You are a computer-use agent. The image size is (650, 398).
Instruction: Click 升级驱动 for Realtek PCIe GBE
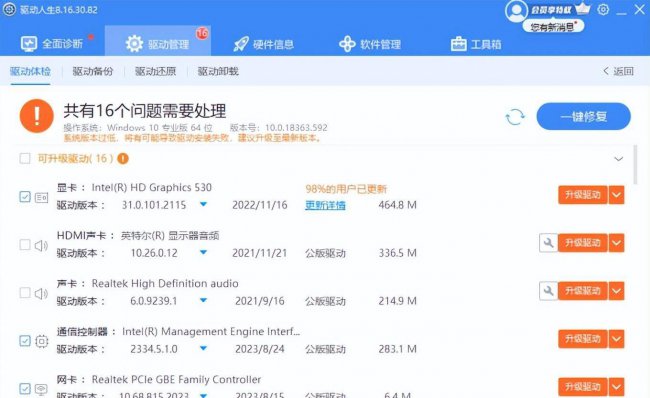tap(583, 387)
